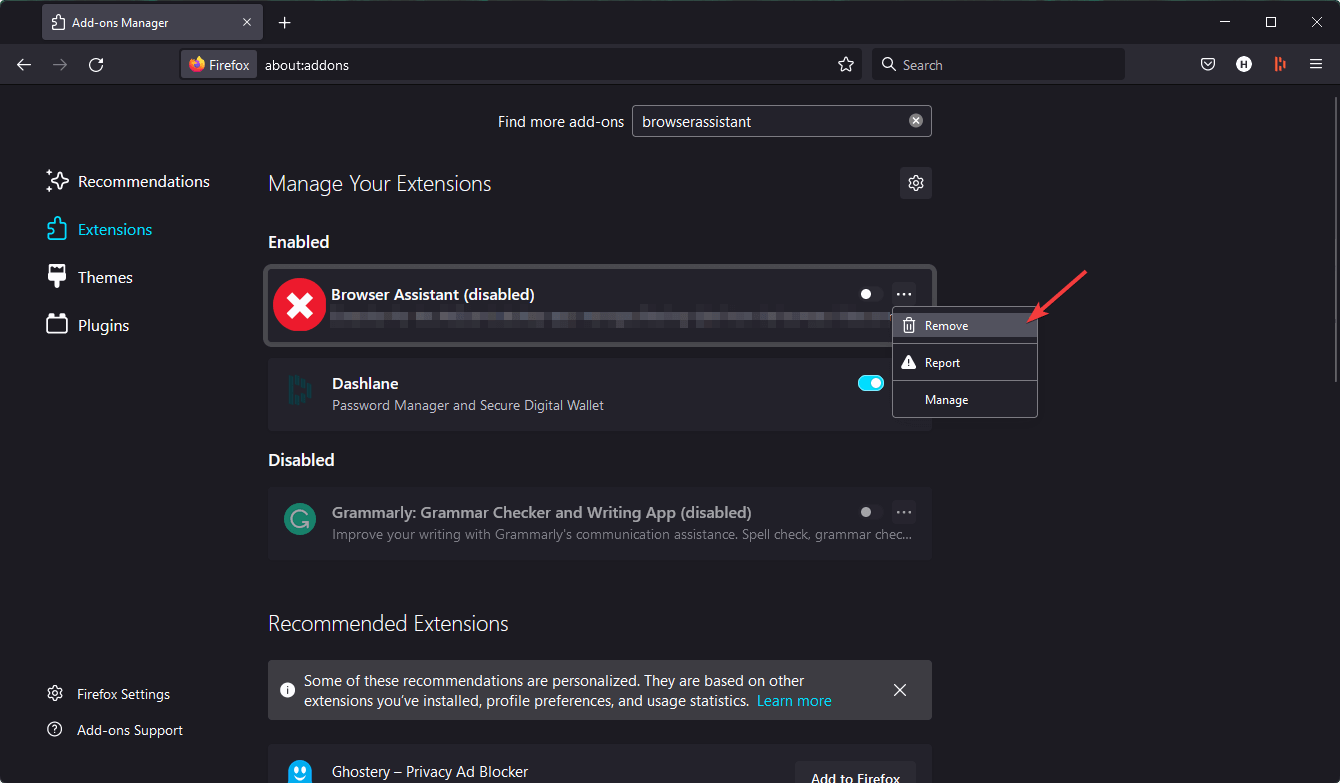Clear the add-ons search text
Viewport: 1340px width, 783px height.
pyautogui.click(x=916, y=121)
